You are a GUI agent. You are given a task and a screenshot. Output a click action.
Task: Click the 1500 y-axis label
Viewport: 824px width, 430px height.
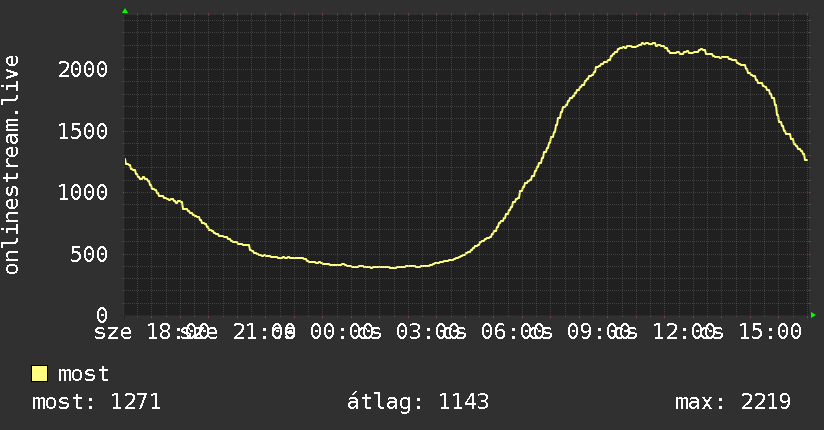(83, 131)
